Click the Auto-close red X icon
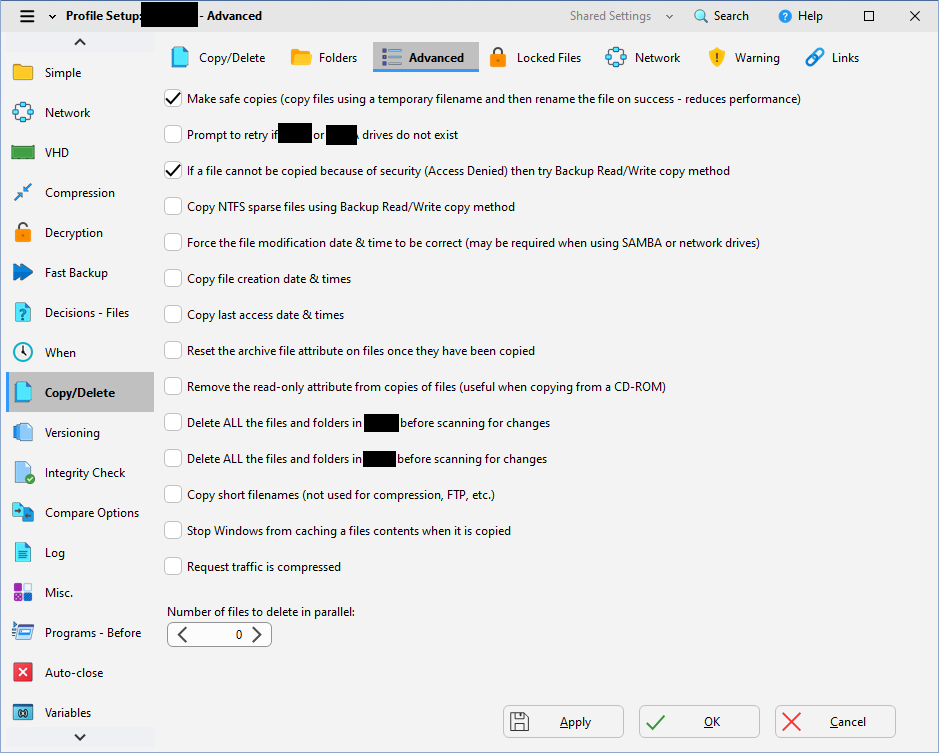Viewport: 939px width, 753px height. [23, 672]
